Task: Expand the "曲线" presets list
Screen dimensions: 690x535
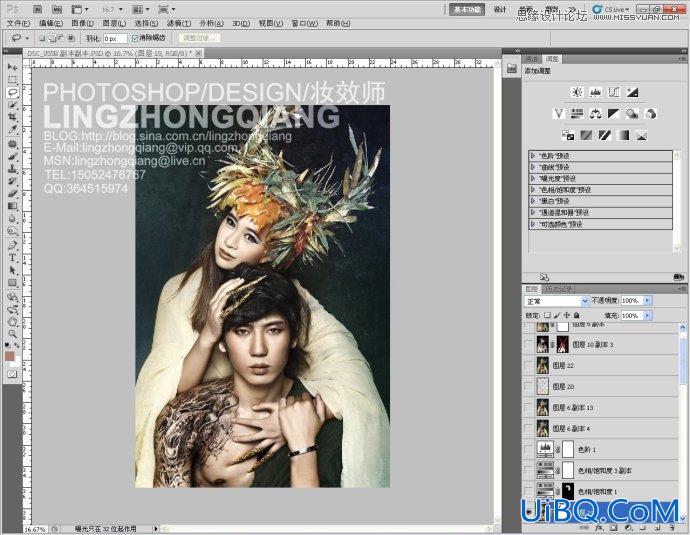Action: [533, 167]
